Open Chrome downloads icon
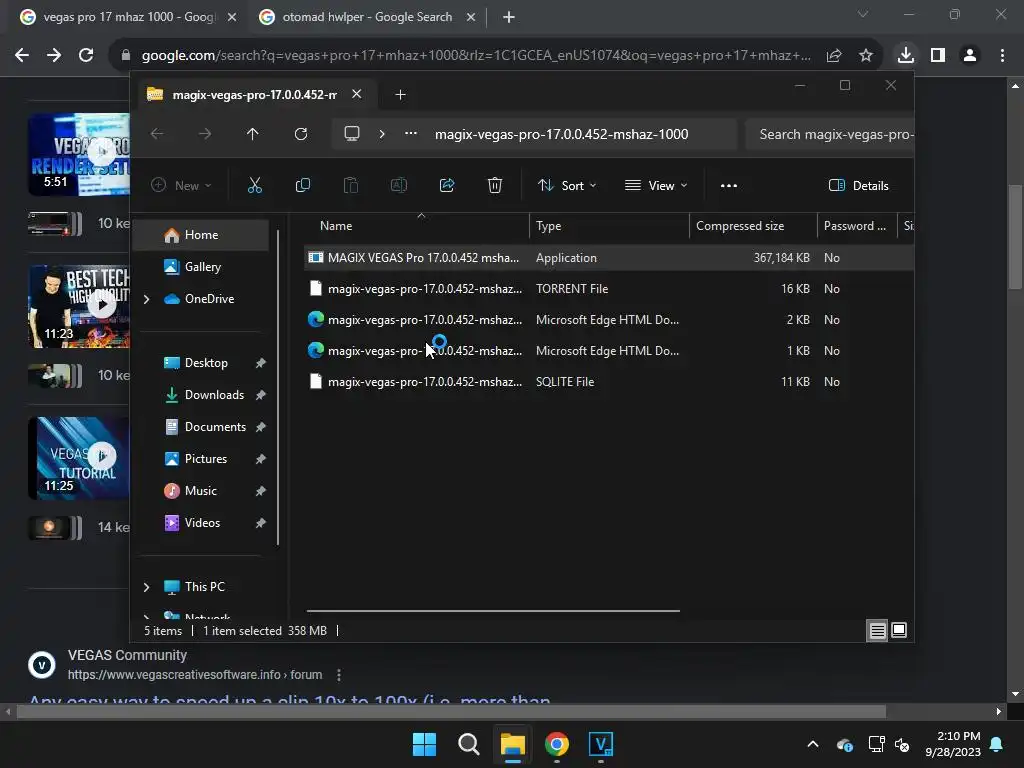The height and width of the screenshot is (768, 1024). click(x=906, y=56)
